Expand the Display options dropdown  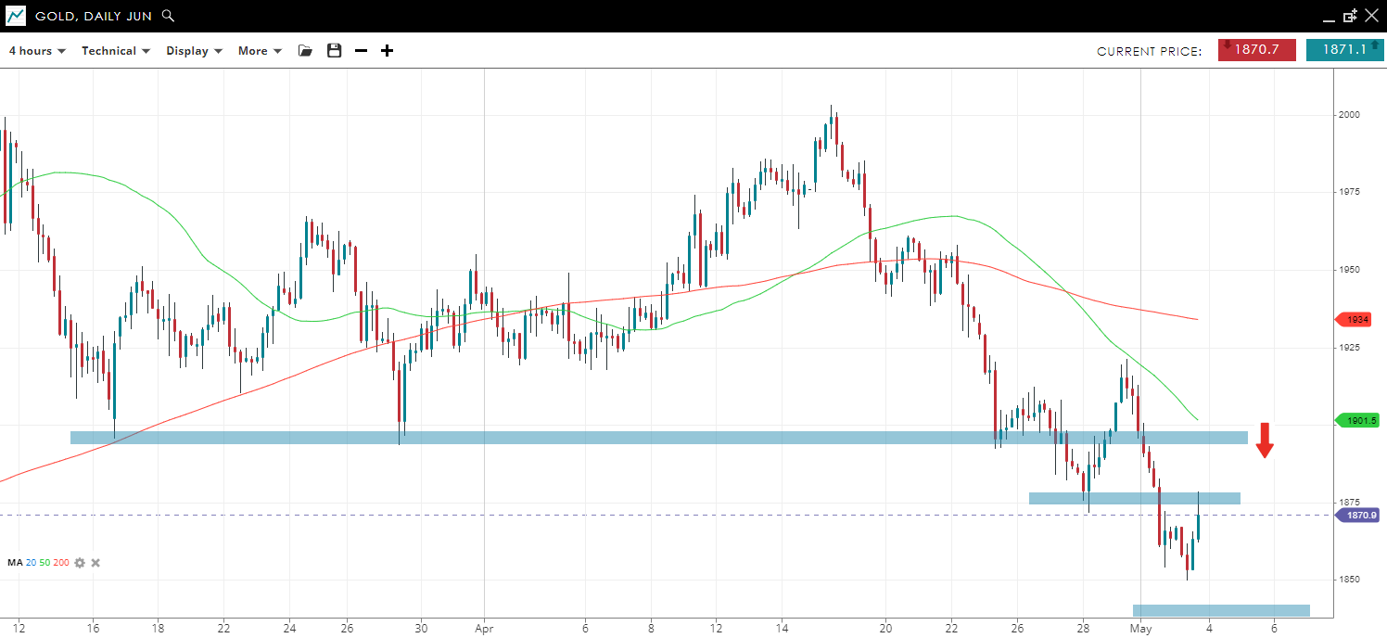pos(194,51)
